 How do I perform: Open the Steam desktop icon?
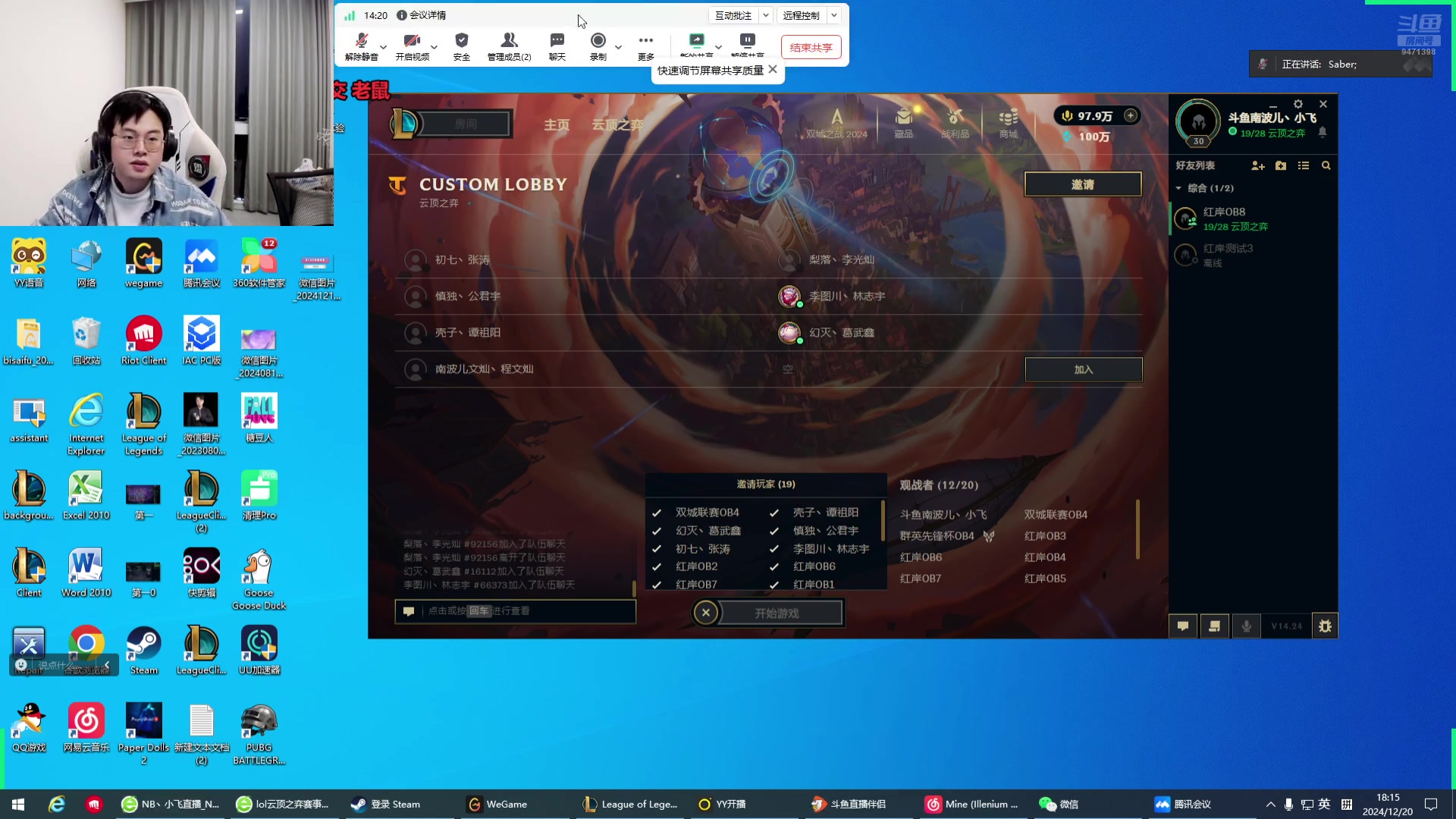point(144,651)
